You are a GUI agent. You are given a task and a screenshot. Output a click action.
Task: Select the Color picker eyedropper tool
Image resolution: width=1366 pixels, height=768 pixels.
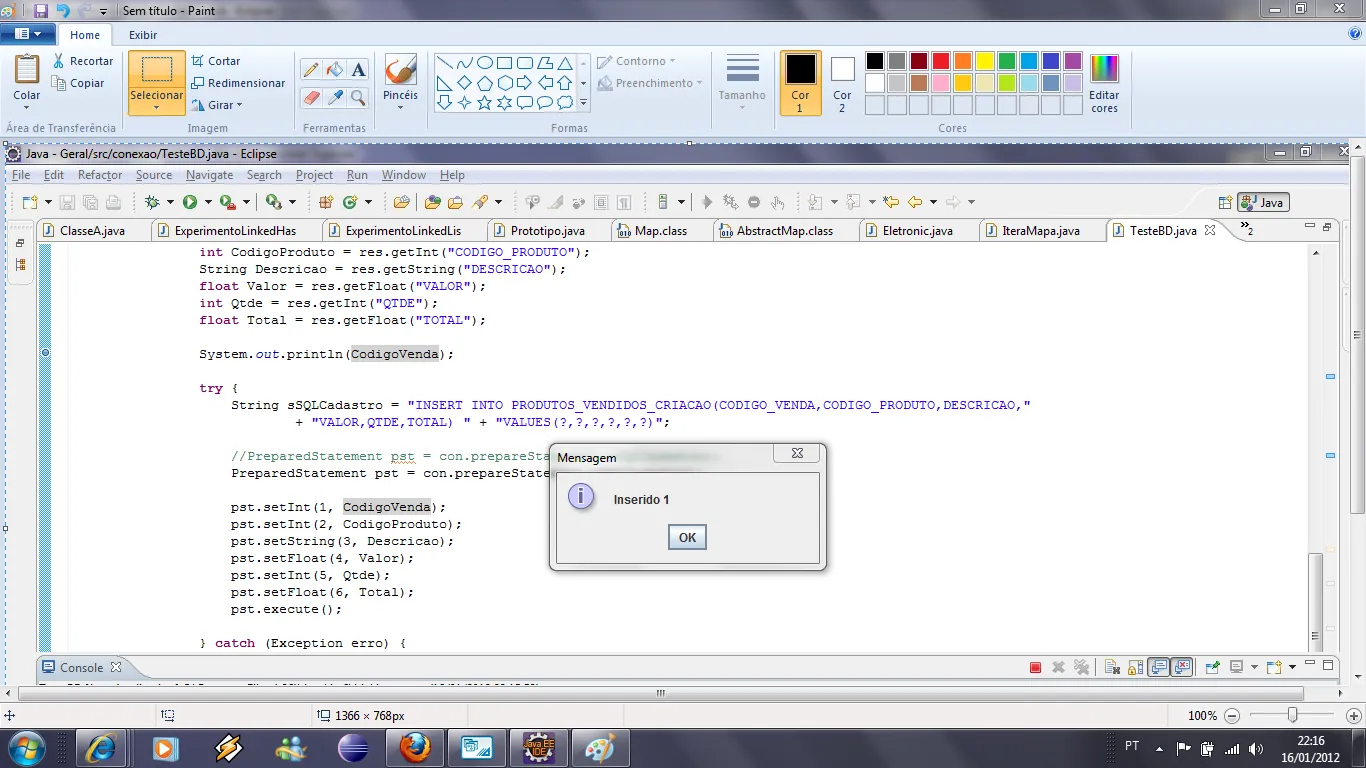click(x=335, y=97)
